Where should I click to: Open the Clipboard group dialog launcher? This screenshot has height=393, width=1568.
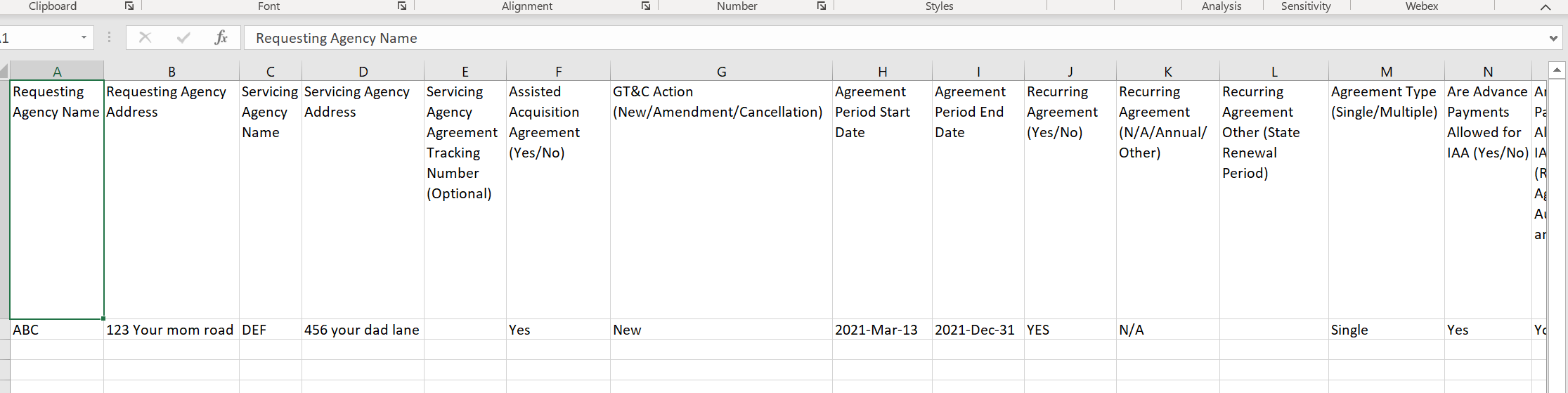click(x=129, y=6)
